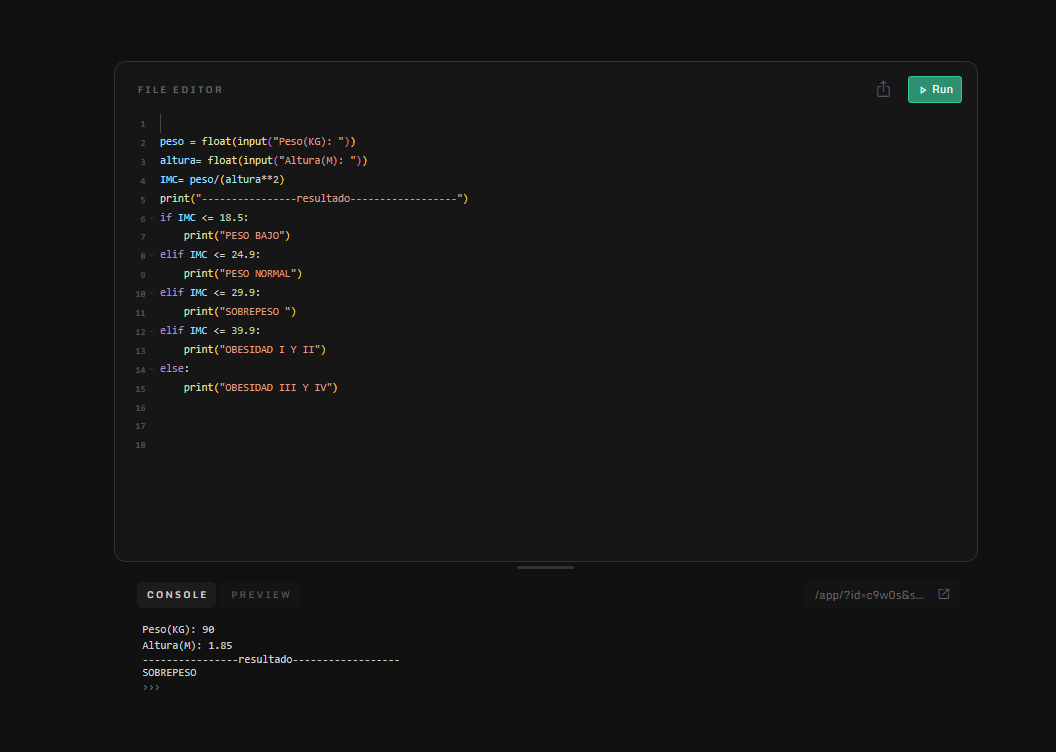Click the print("SOBREPESO ") line
This screenshot has height=752, width=1056.
[240, 312]
